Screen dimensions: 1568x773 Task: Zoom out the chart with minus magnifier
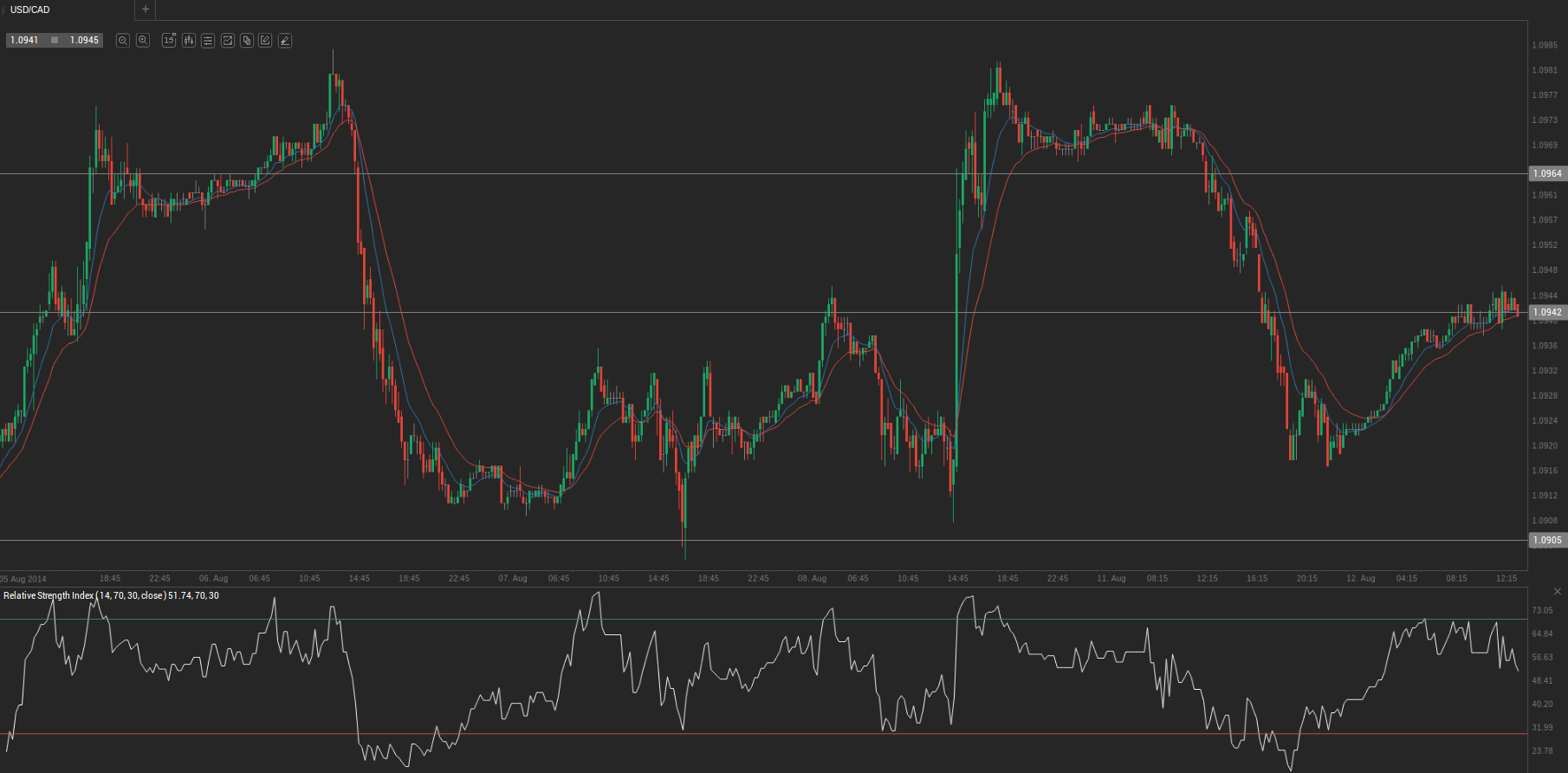[x=123, y=41]
